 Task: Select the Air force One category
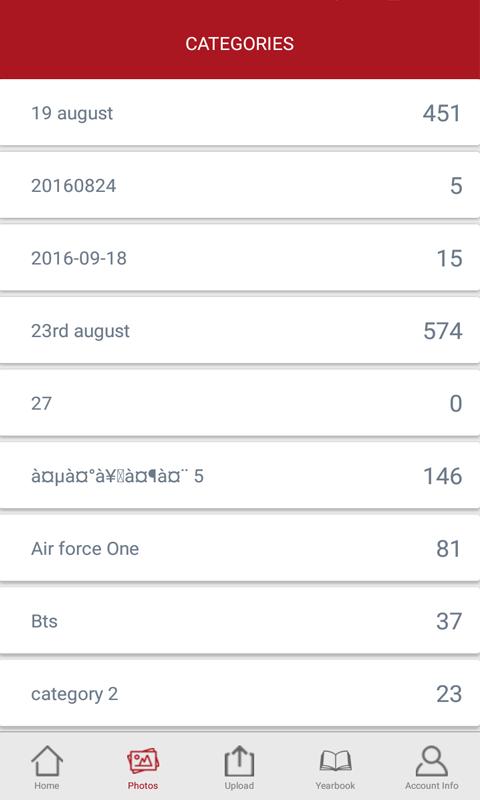pos(240,548)
